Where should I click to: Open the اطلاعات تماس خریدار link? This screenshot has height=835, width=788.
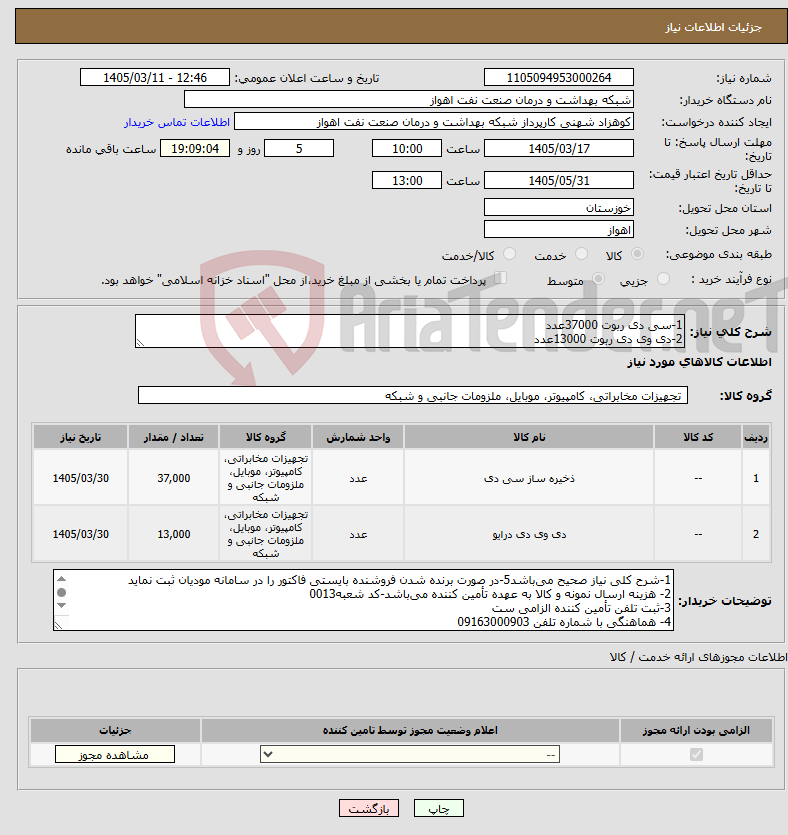pos(177,122)
